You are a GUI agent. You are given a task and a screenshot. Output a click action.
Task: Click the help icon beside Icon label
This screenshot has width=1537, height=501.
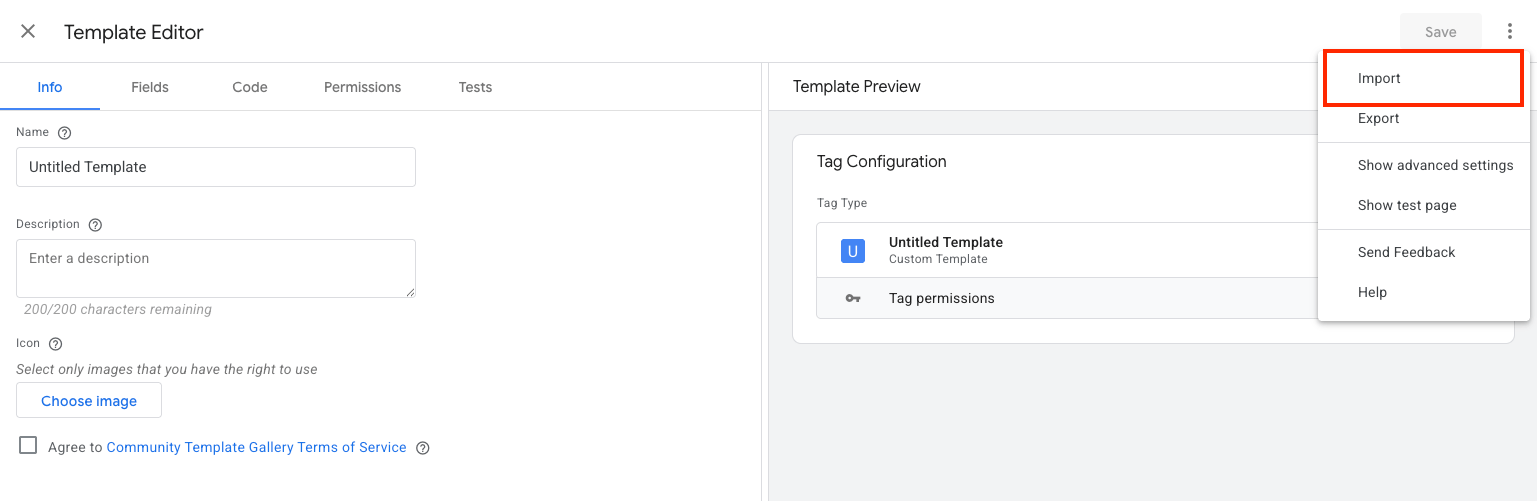56,344
